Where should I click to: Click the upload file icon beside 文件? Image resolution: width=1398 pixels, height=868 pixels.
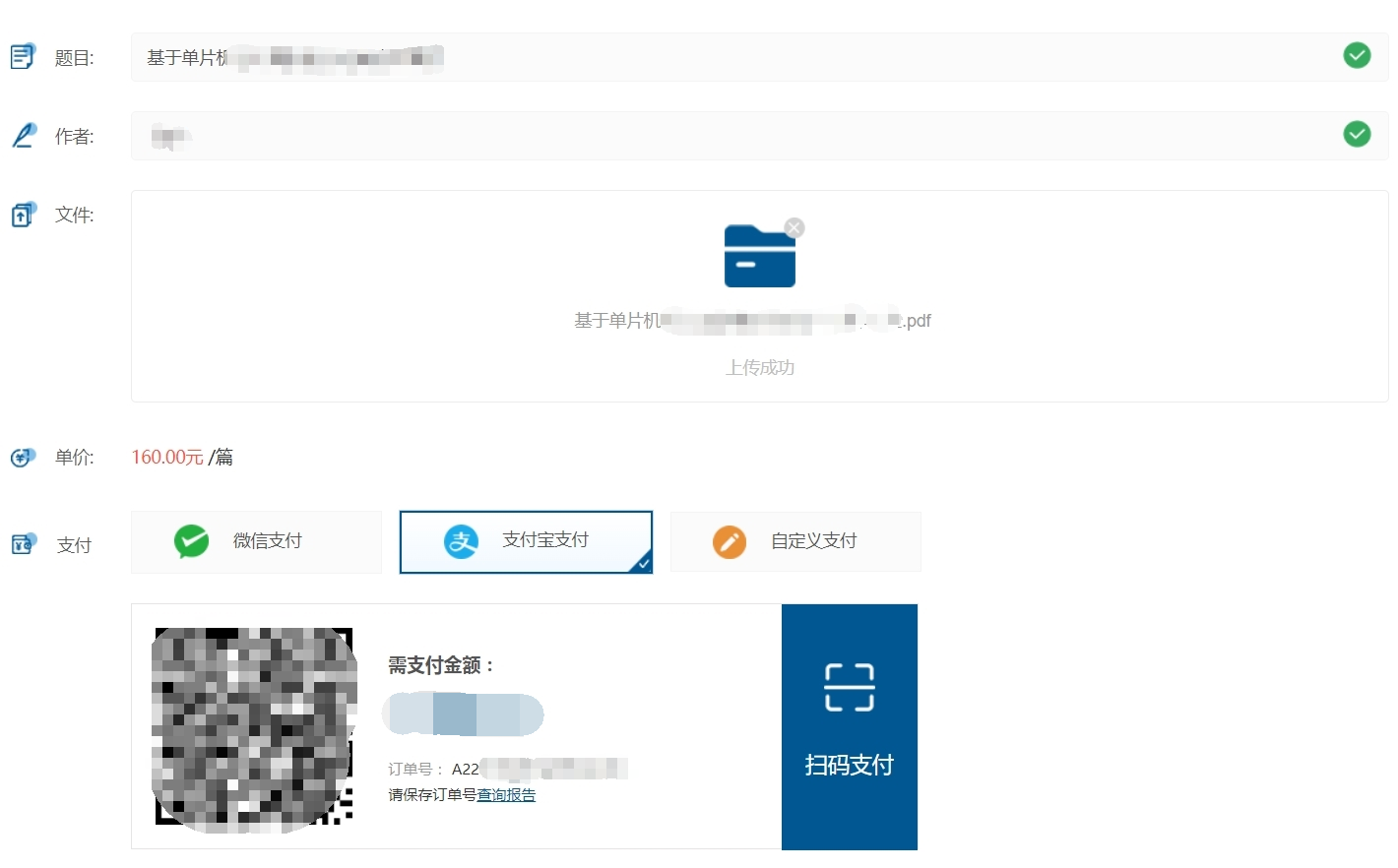click(24, 215)
